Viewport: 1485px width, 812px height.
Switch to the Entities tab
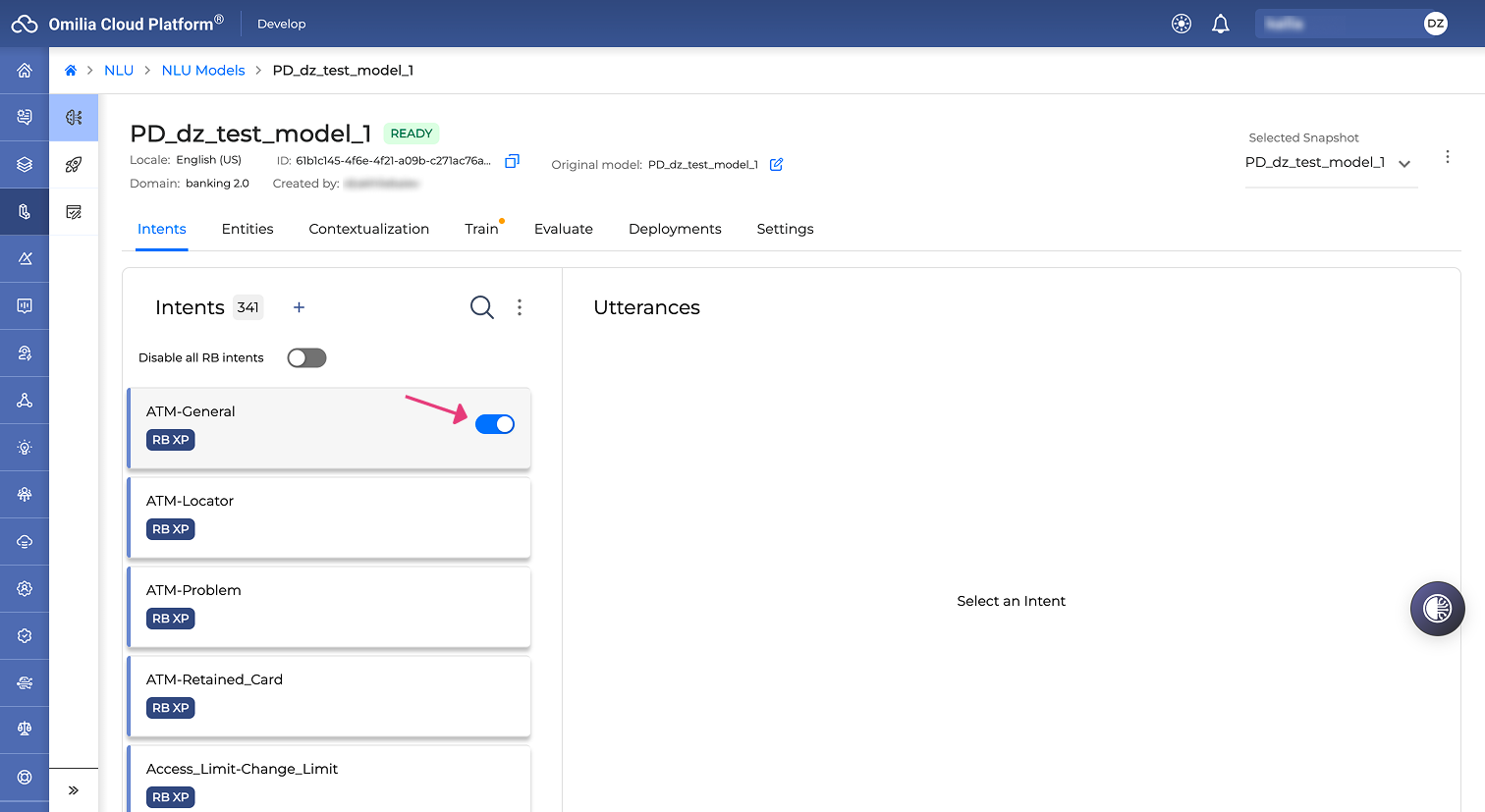point(247,229)
